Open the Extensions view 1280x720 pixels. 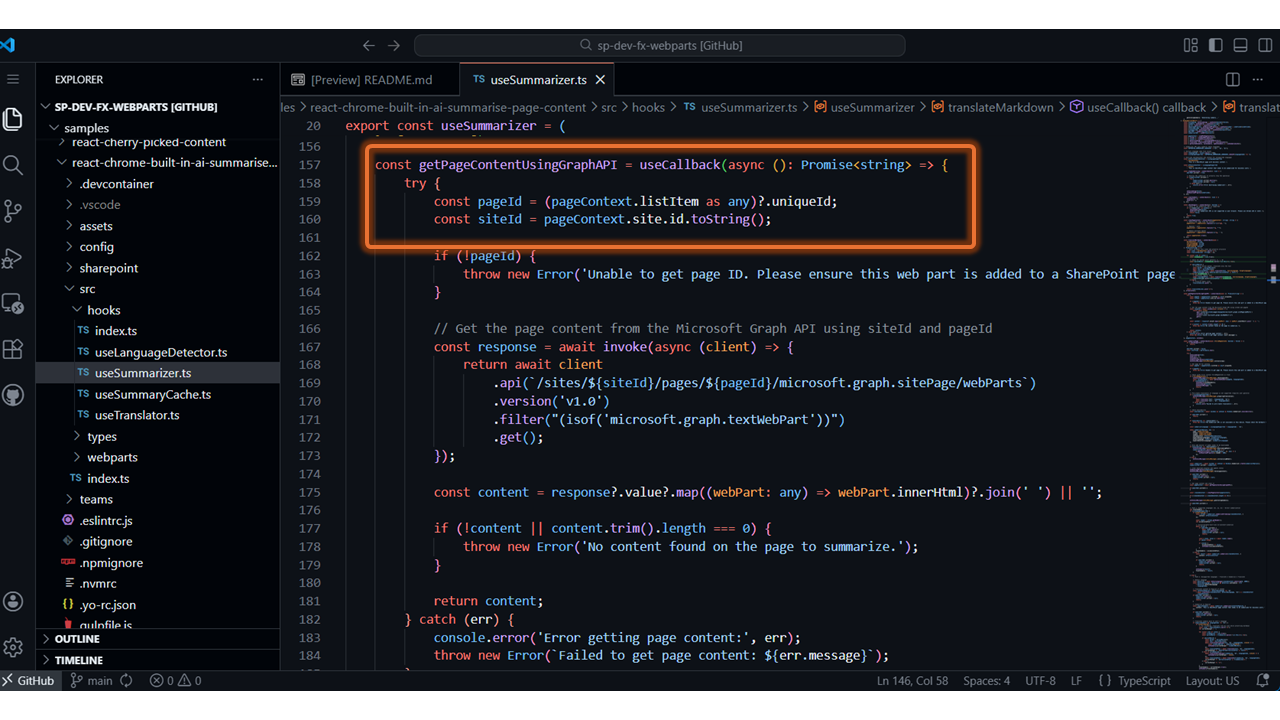13,349
